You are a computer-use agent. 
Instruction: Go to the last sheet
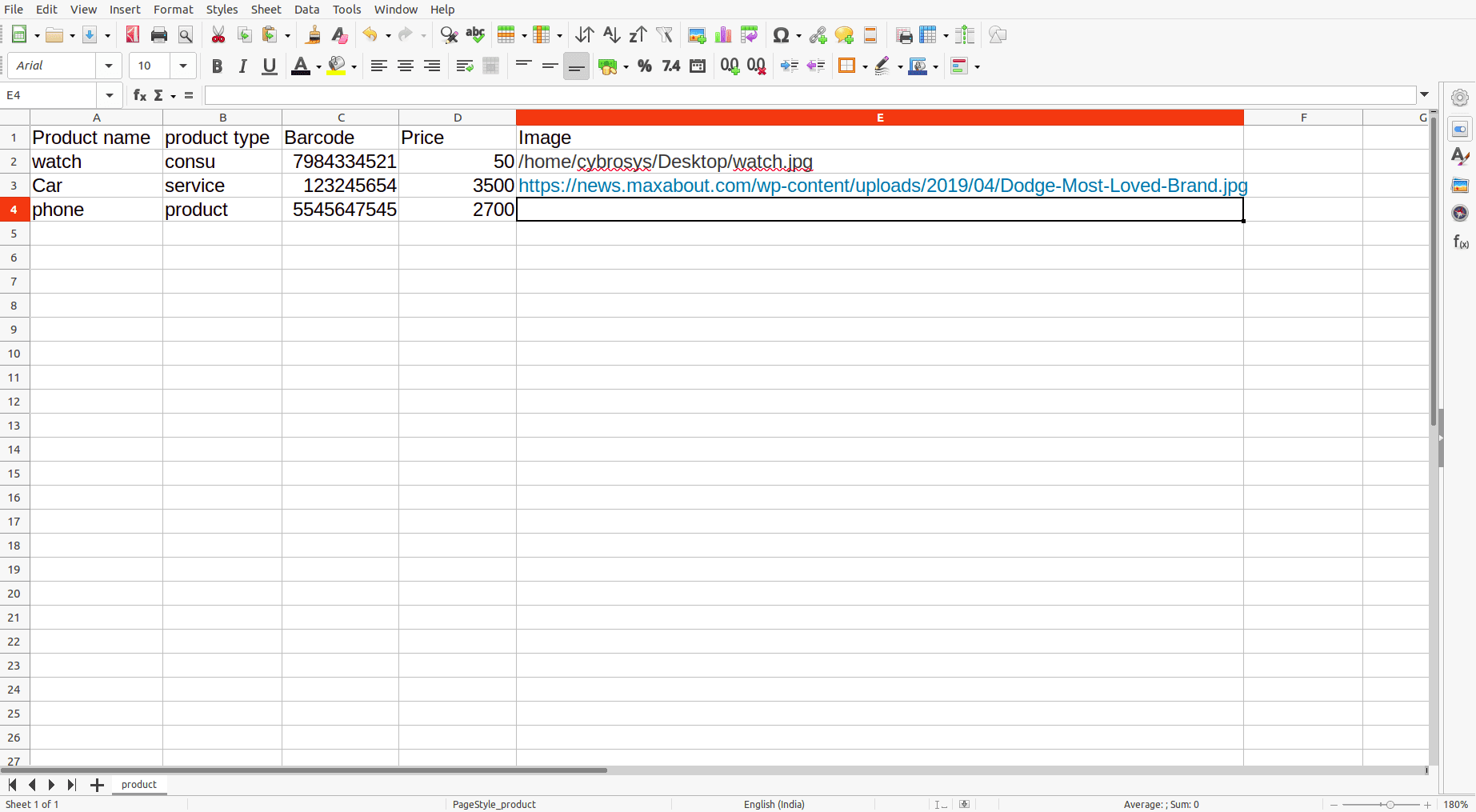(x=72, y=785)
